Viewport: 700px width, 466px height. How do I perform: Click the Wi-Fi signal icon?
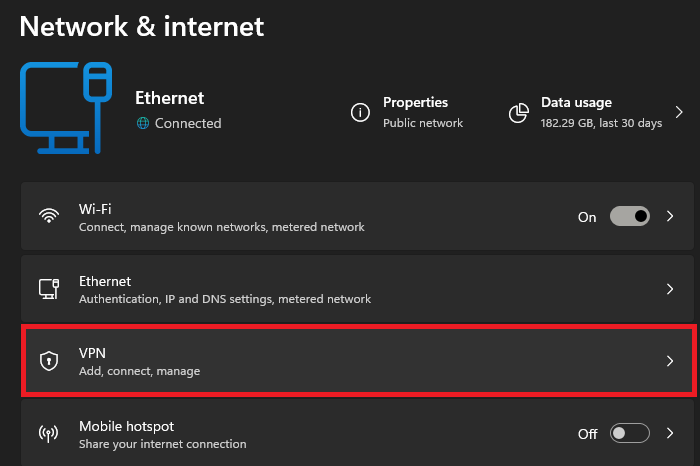point(48,216)
